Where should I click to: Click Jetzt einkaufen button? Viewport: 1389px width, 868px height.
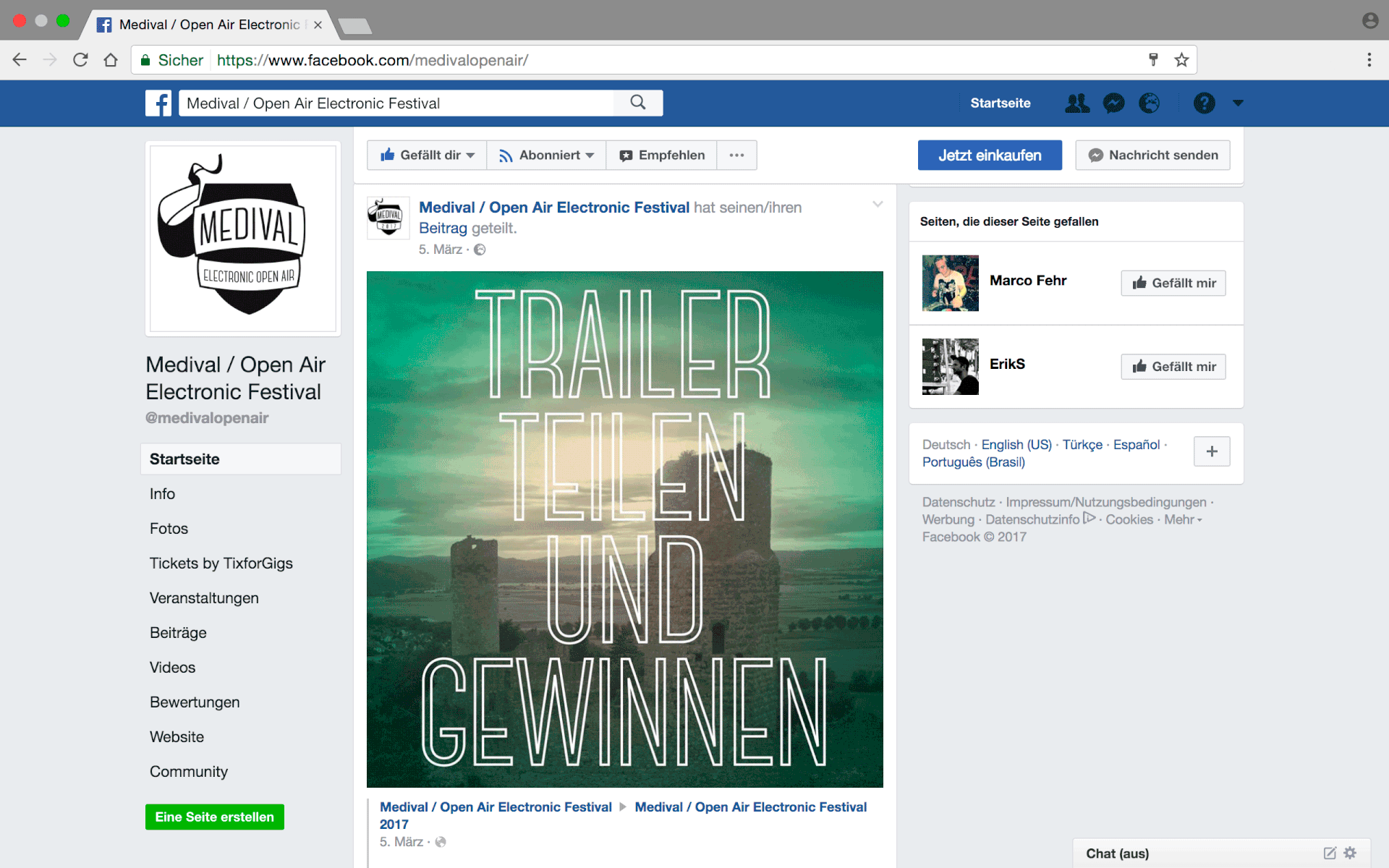[x=990, y=156]
